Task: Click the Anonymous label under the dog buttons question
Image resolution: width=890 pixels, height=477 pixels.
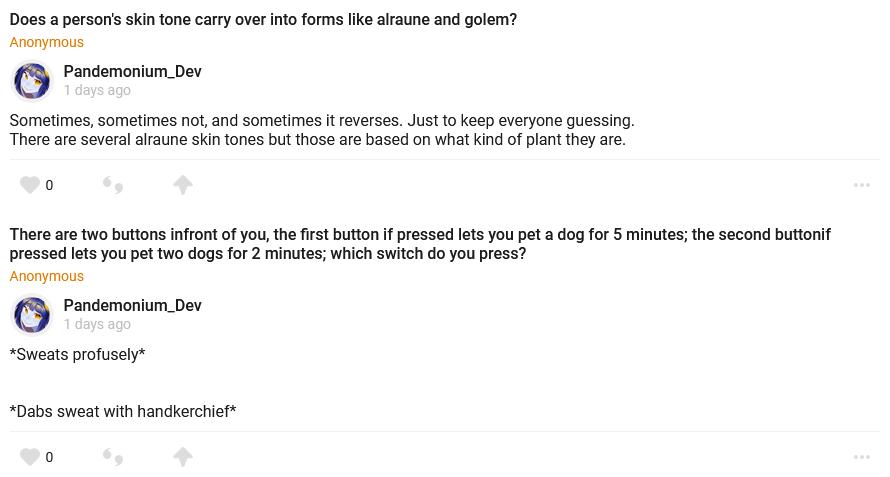Action: click(47, 276)
